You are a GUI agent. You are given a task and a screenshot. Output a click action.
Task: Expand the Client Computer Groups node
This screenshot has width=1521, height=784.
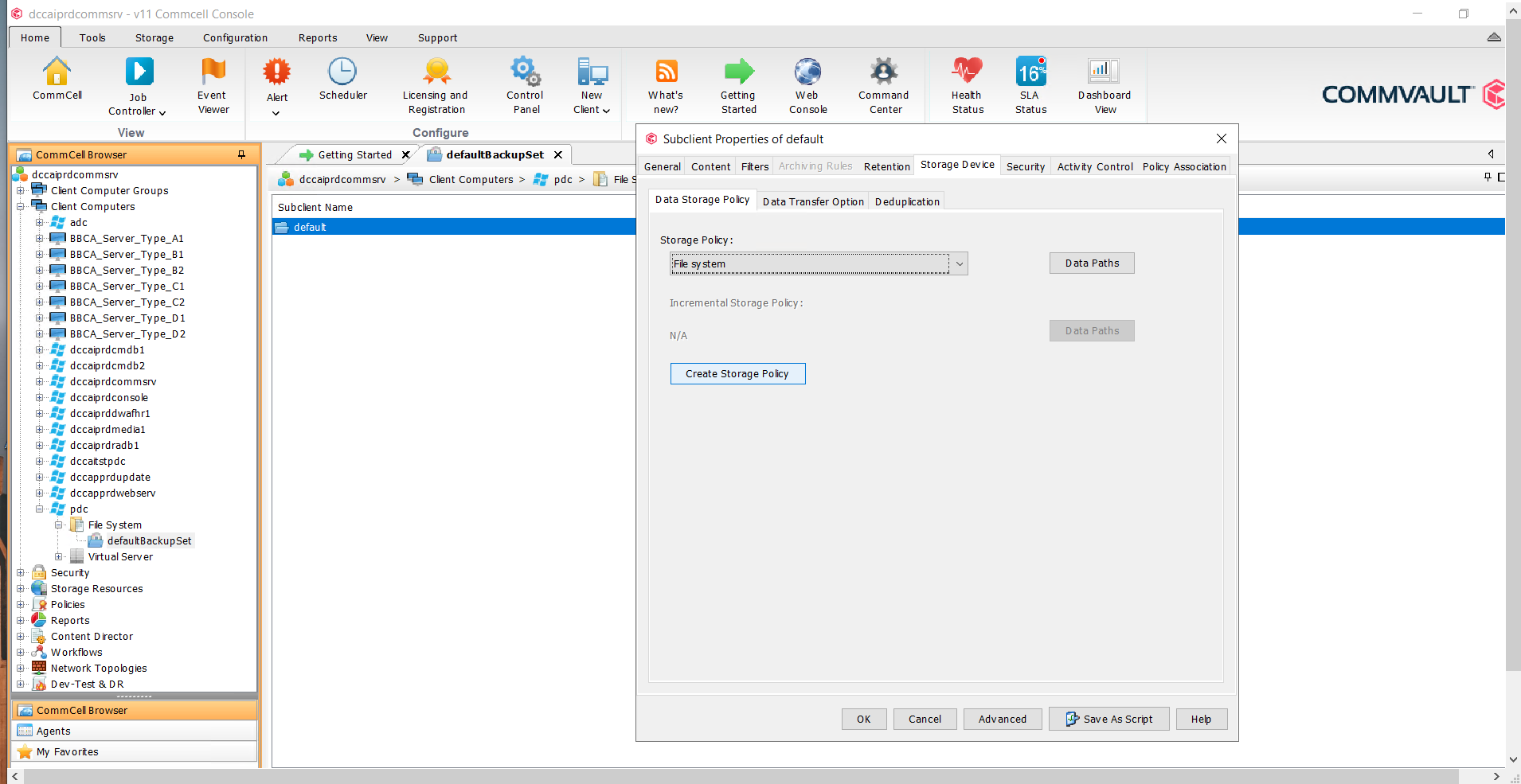21,190
